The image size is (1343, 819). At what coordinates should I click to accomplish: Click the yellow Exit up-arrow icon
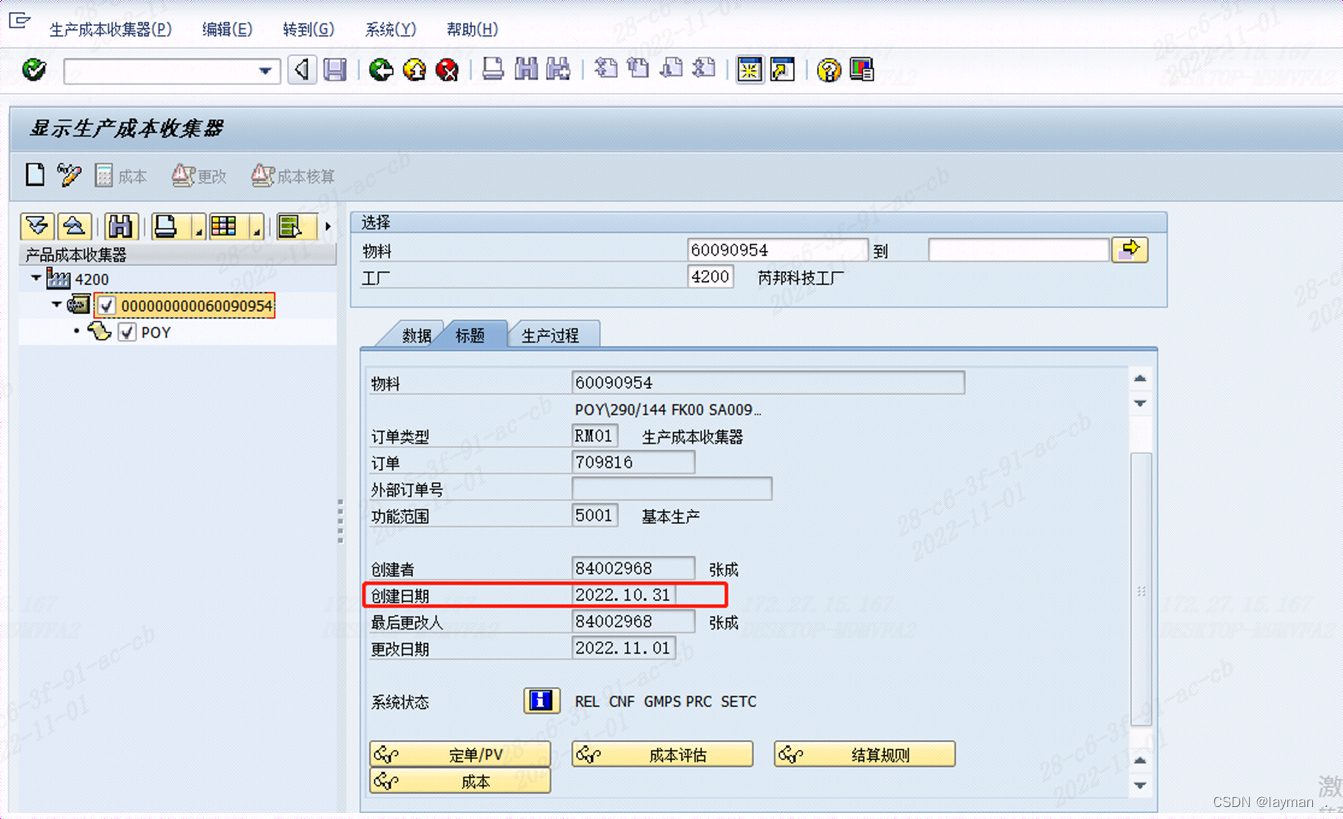(414, 70)
